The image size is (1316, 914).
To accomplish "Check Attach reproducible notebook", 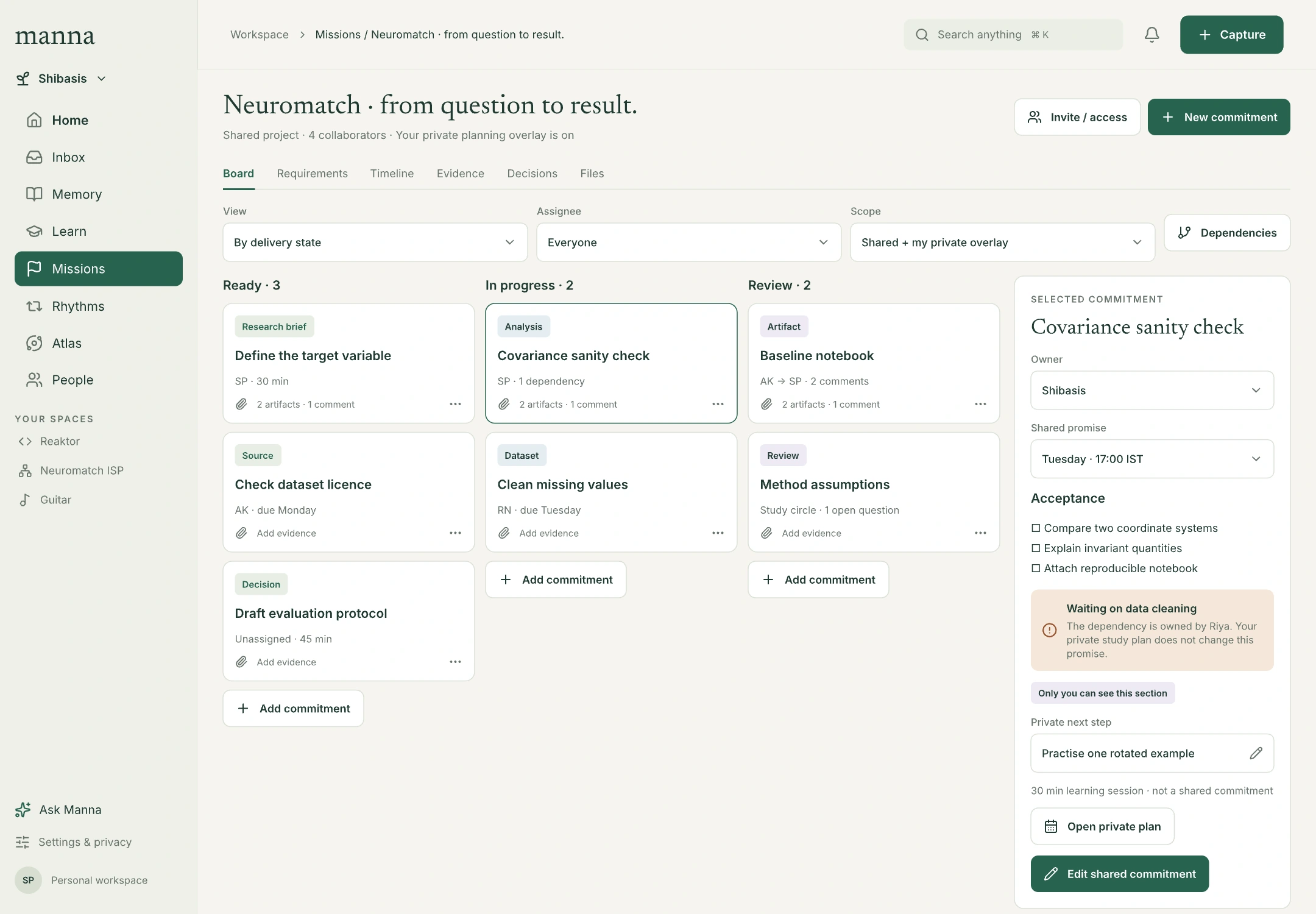I will pos(1036,568).
